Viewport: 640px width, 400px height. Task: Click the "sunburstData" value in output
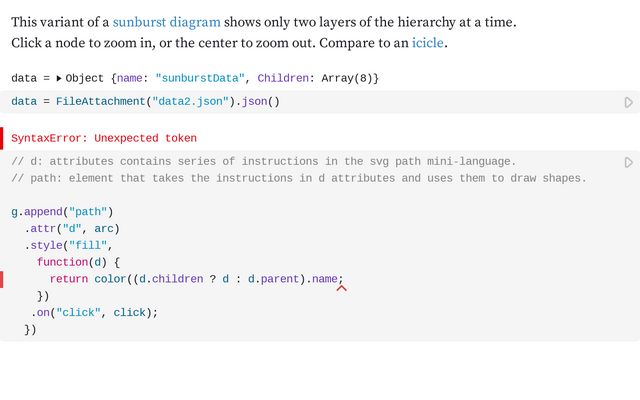(x=203, y=78)
